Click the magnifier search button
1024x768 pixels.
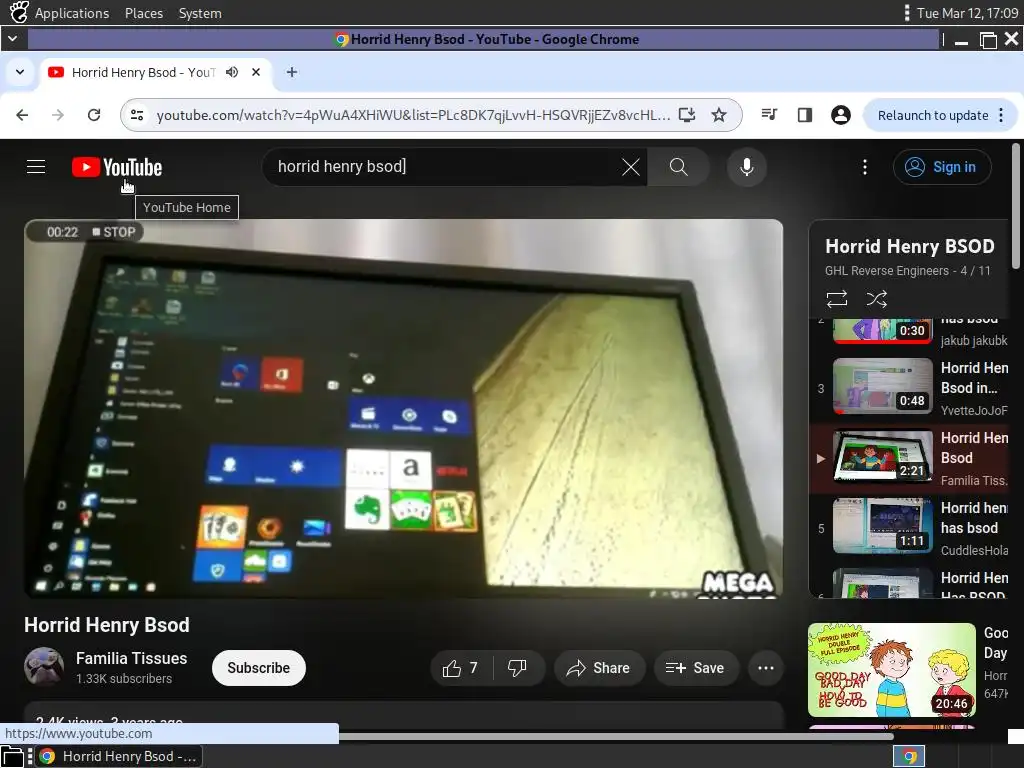pyautogui.click(x=679, y=167)
